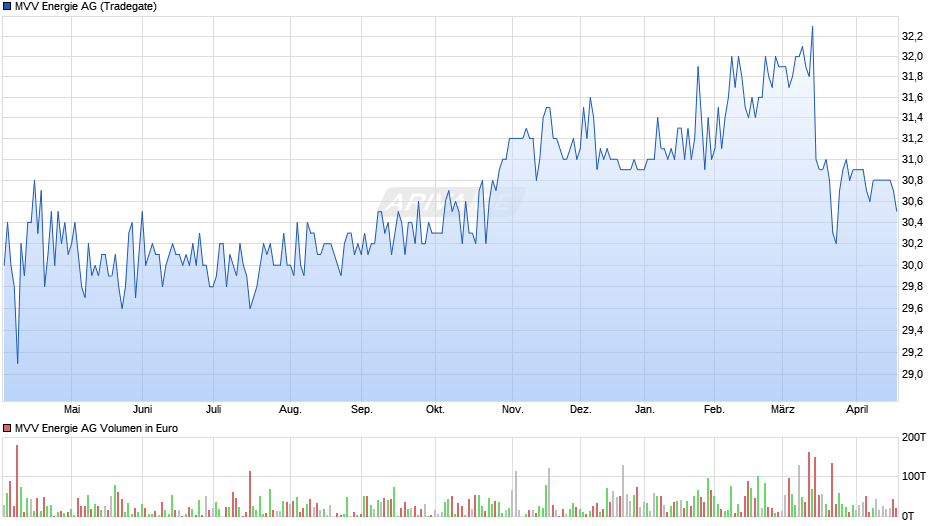The width and height of the screenshot is (940, 526).
Task: Click the 'Juni' month label
Action: tap(143, 409)
